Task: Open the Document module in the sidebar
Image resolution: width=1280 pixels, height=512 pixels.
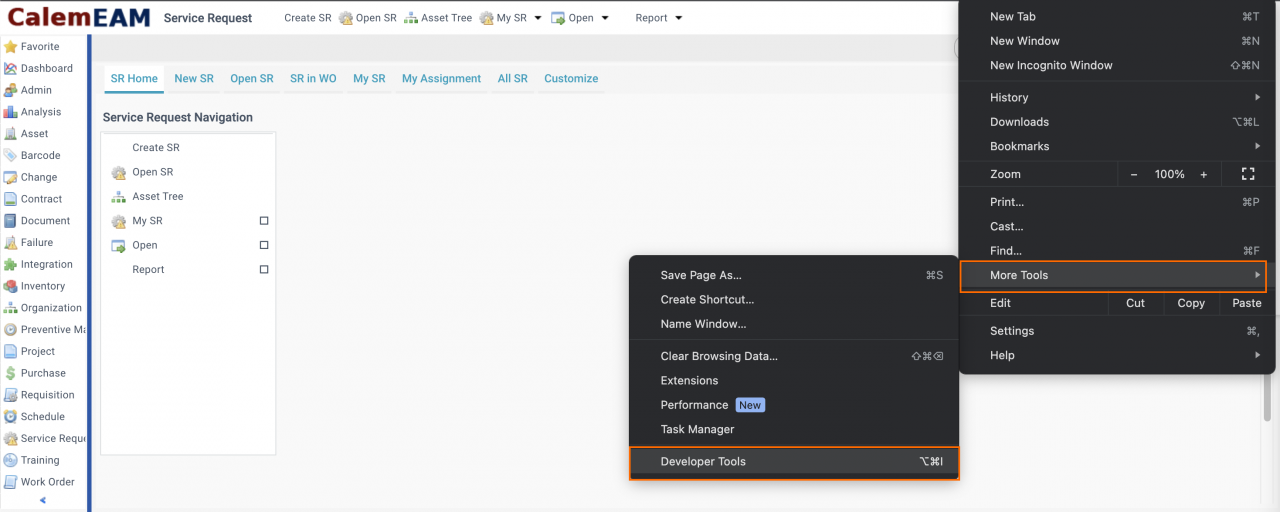Action: click(x=37, y=221)
